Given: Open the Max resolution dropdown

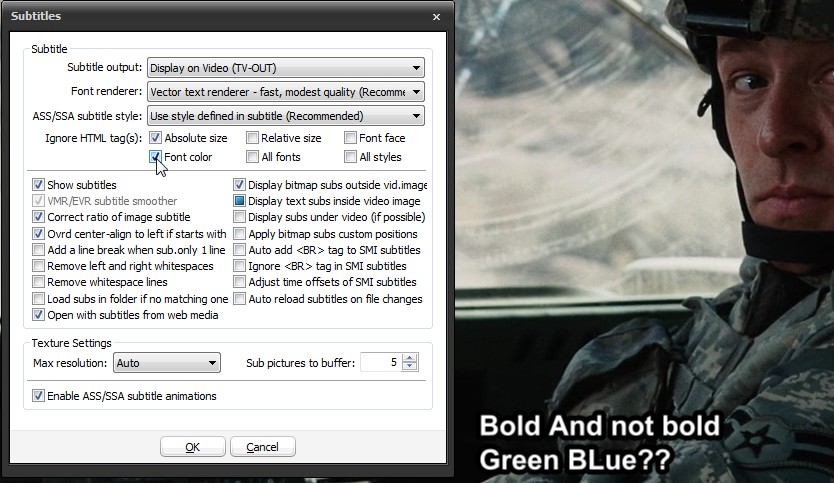Looking at the screenshot, I should coord(166,363).
